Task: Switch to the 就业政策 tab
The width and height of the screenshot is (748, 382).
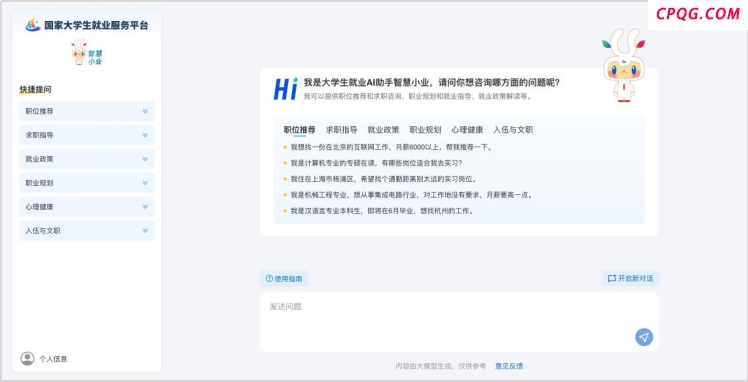Action: [x=384, y=130]
